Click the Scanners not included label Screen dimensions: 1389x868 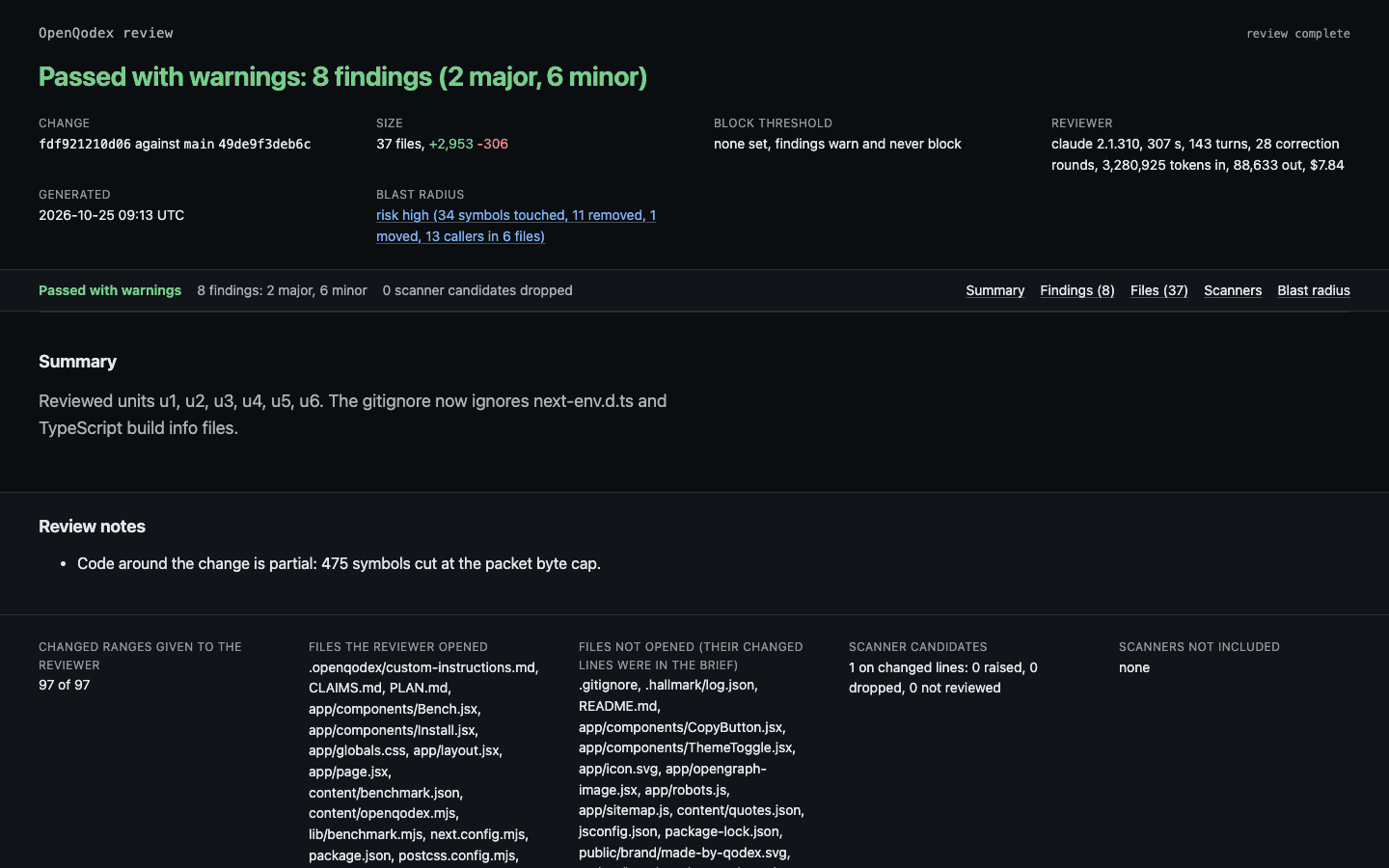click(x=1199, y=647)
